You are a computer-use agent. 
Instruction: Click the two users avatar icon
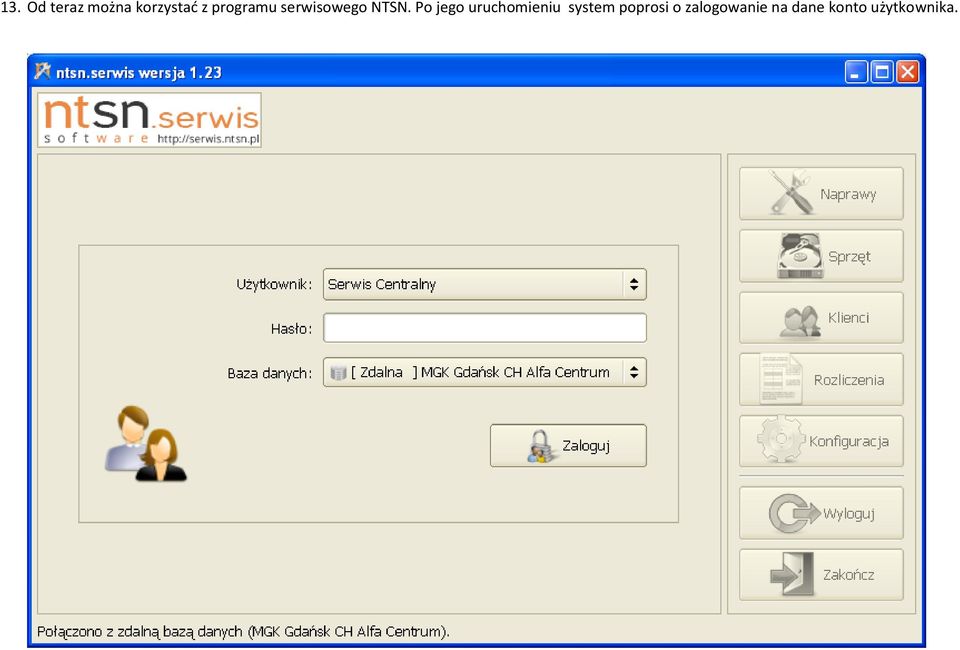(x=146, y=443)
